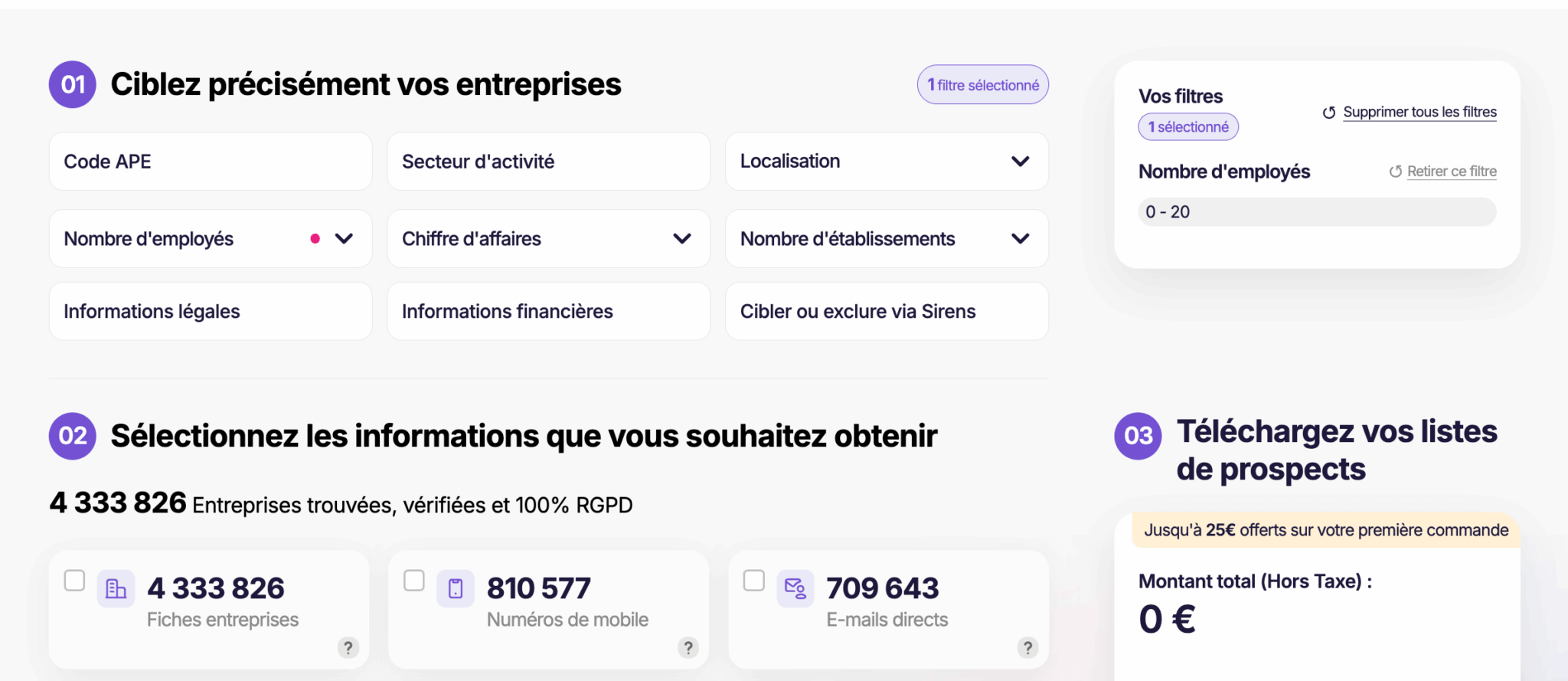The image size is (1568, 681).
Task: Click Retirer ce filtre link
Action: click(x=1452, y=172)
